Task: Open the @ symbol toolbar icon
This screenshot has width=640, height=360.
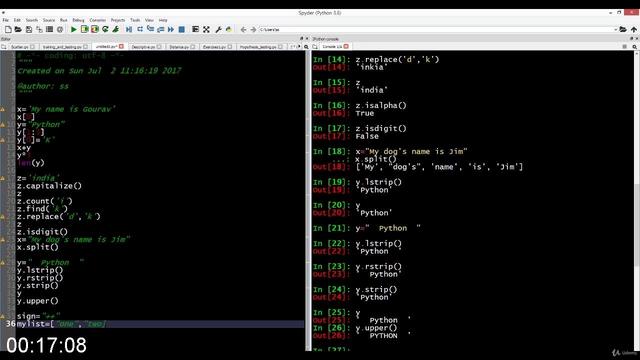Action: coord(60,29)
